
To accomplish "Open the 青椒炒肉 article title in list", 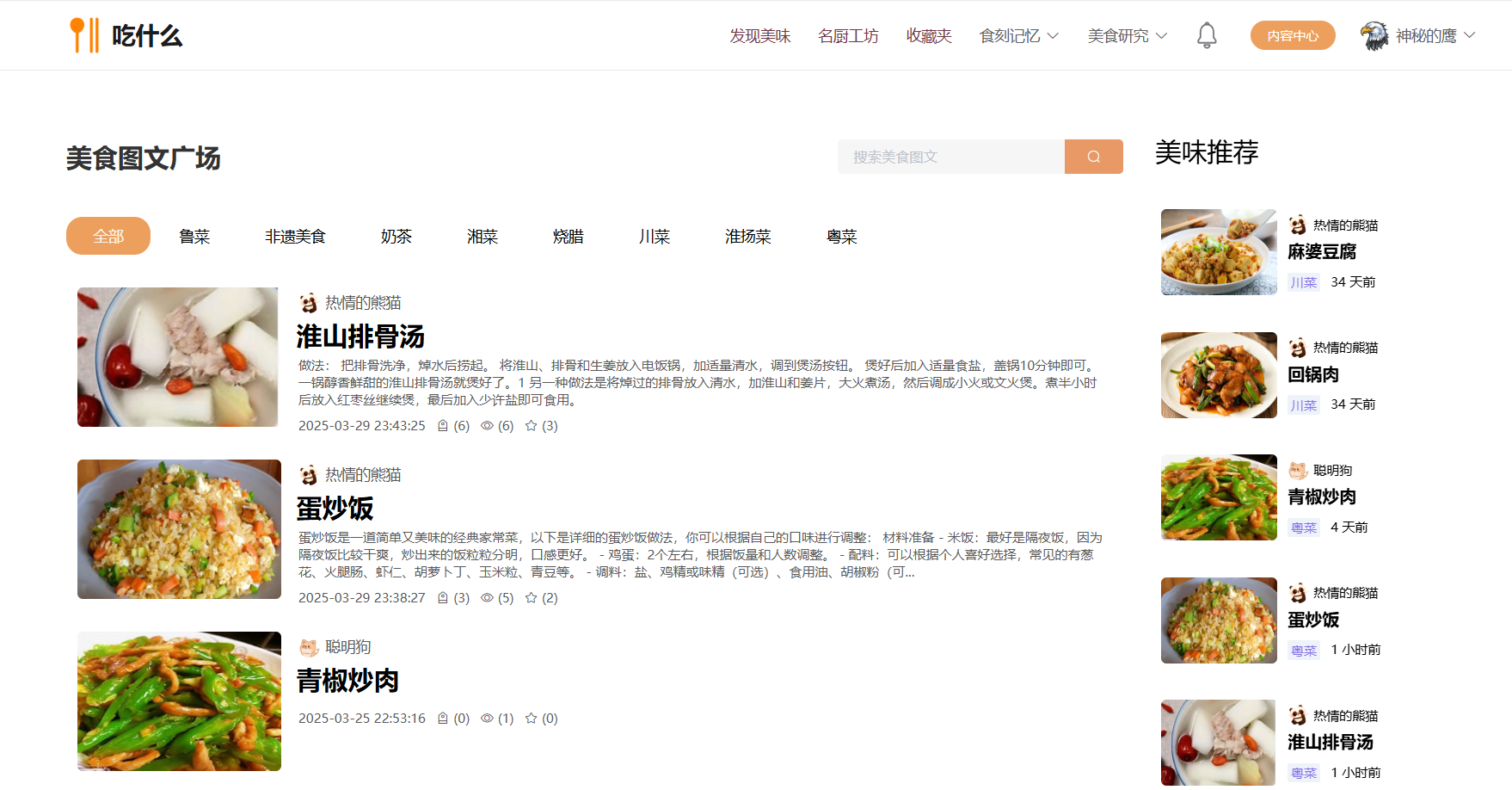I will tap(347, 681).
